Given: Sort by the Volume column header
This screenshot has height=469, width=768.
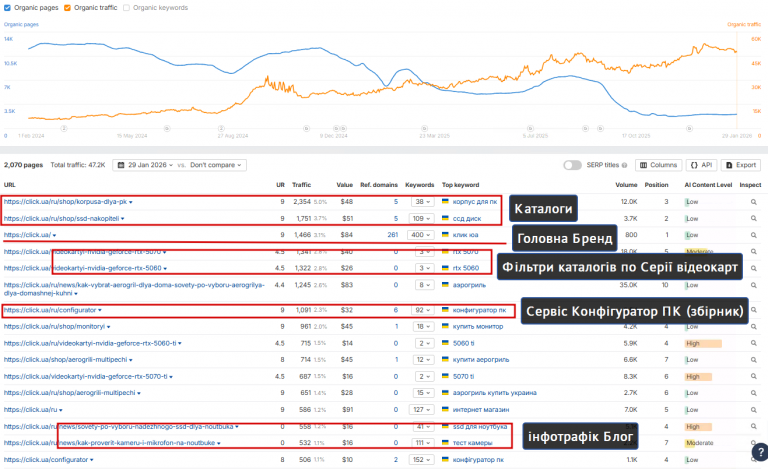Looking at the screenshot, I should tap(626, 185).
